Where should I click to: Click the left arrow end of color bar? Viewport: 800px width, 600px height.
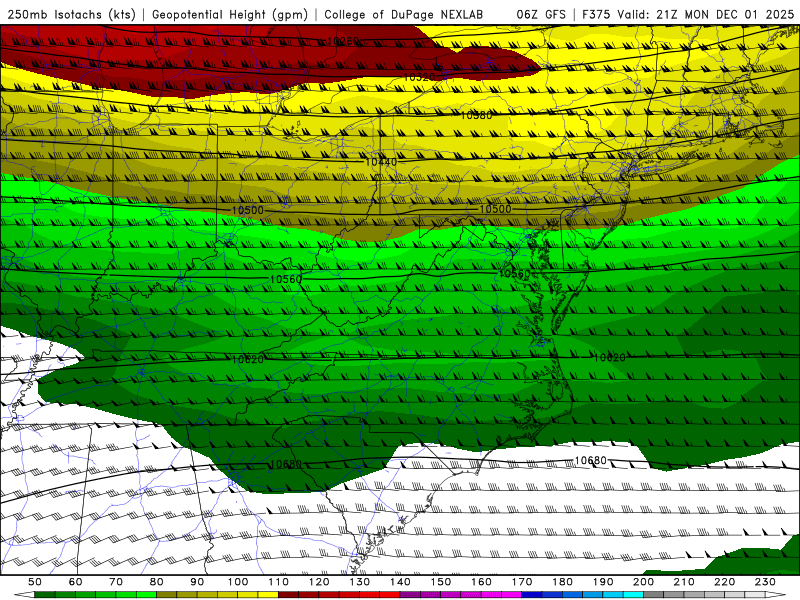[24, 595]
